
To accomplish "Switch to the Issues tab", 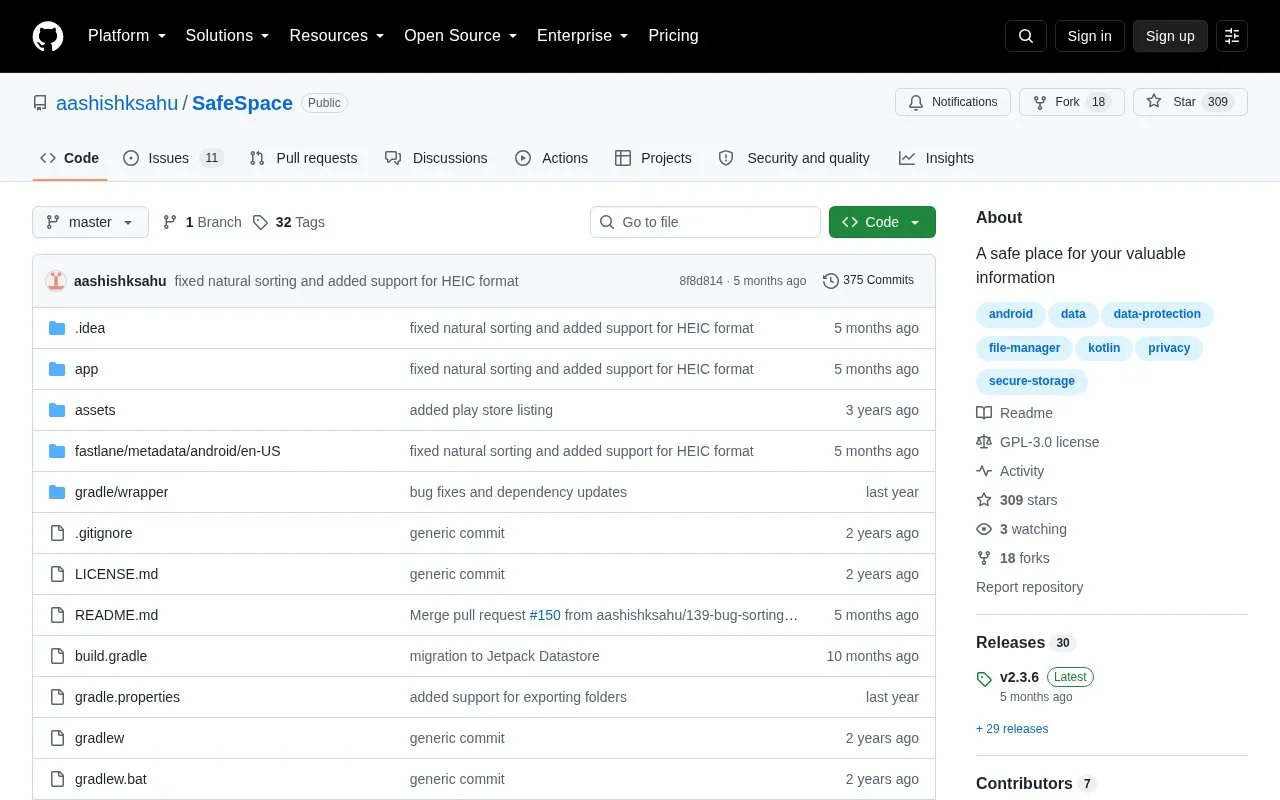I will coord(173,158).
